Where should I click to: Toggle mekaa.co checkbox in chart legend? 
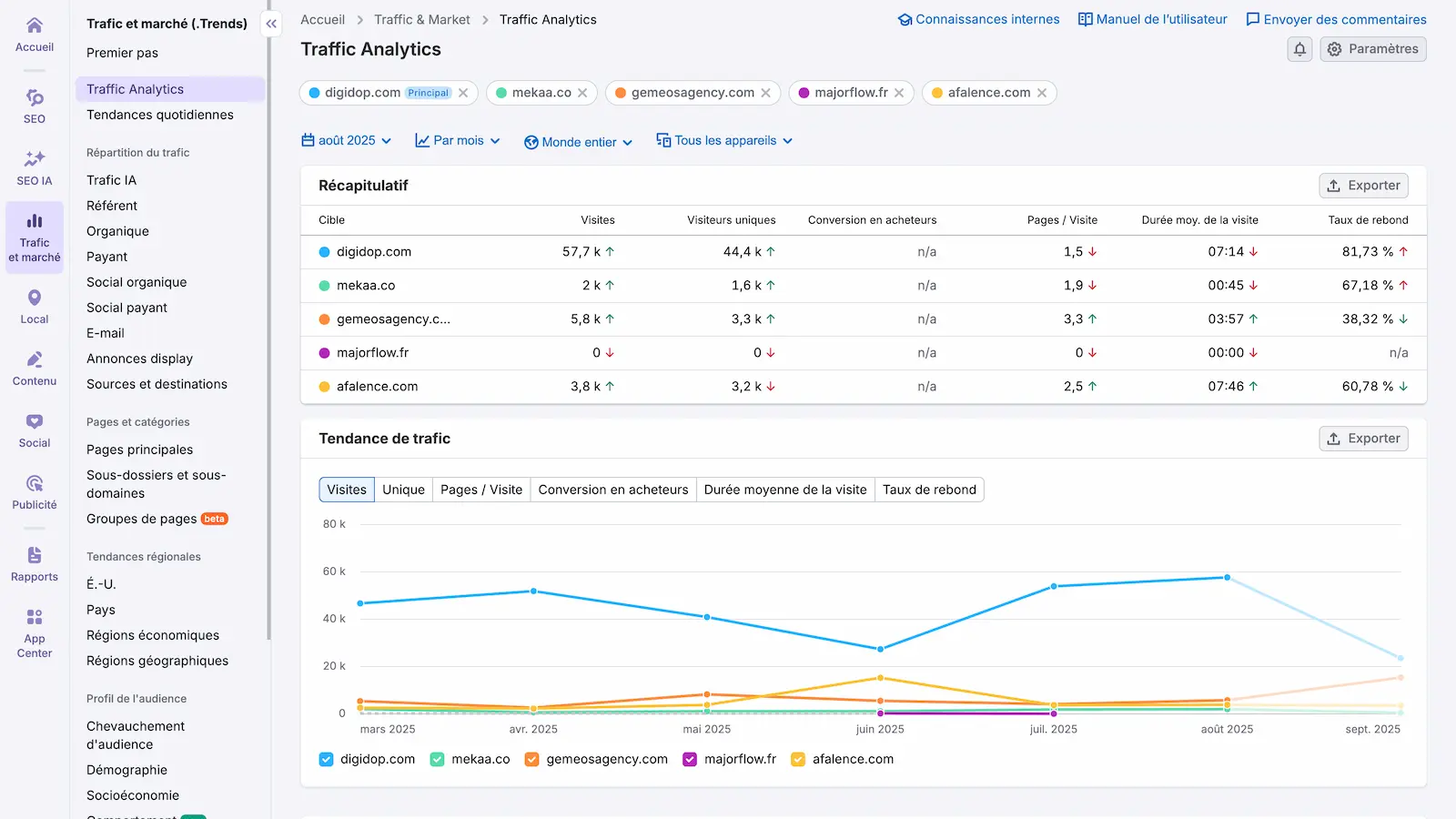437,759
